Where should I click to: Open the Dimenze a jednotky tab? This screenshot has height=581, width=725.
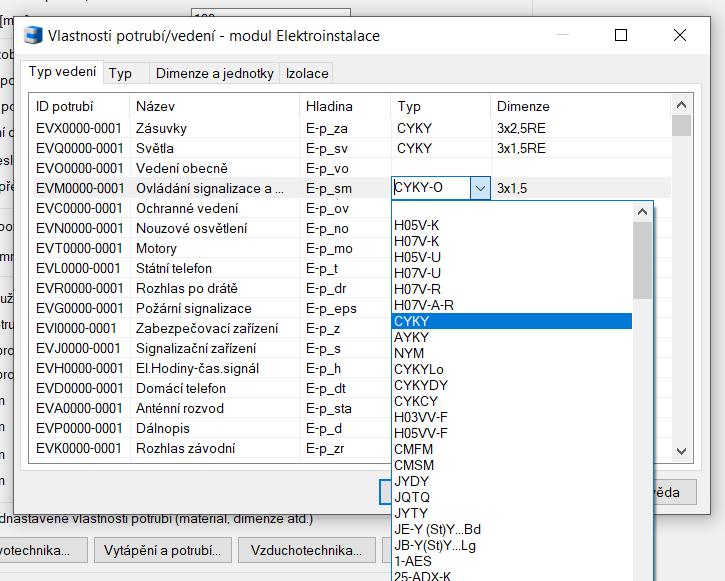[214, 73]
